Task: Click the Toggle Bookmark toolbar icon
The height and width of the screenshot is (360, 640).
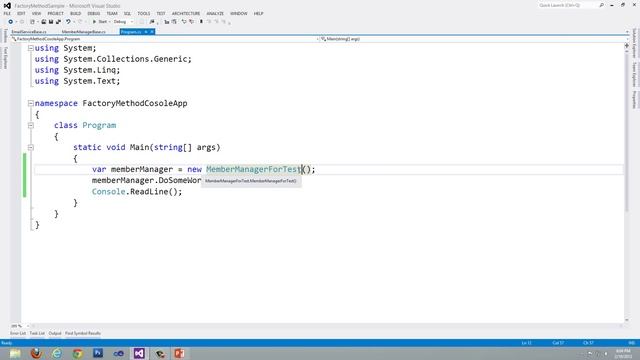Action: point(201,22)
